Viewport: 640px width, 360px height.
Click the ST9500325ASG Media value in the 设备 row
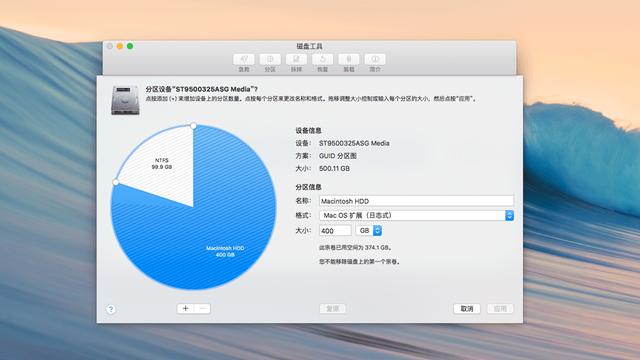click(354, 143)
